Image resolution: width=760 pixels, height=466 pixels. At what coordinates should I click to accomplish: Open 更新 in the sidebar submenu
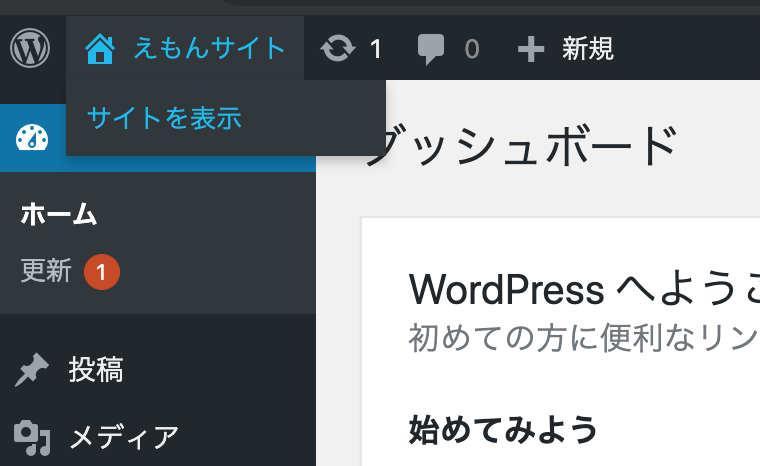tap(46, 271)
